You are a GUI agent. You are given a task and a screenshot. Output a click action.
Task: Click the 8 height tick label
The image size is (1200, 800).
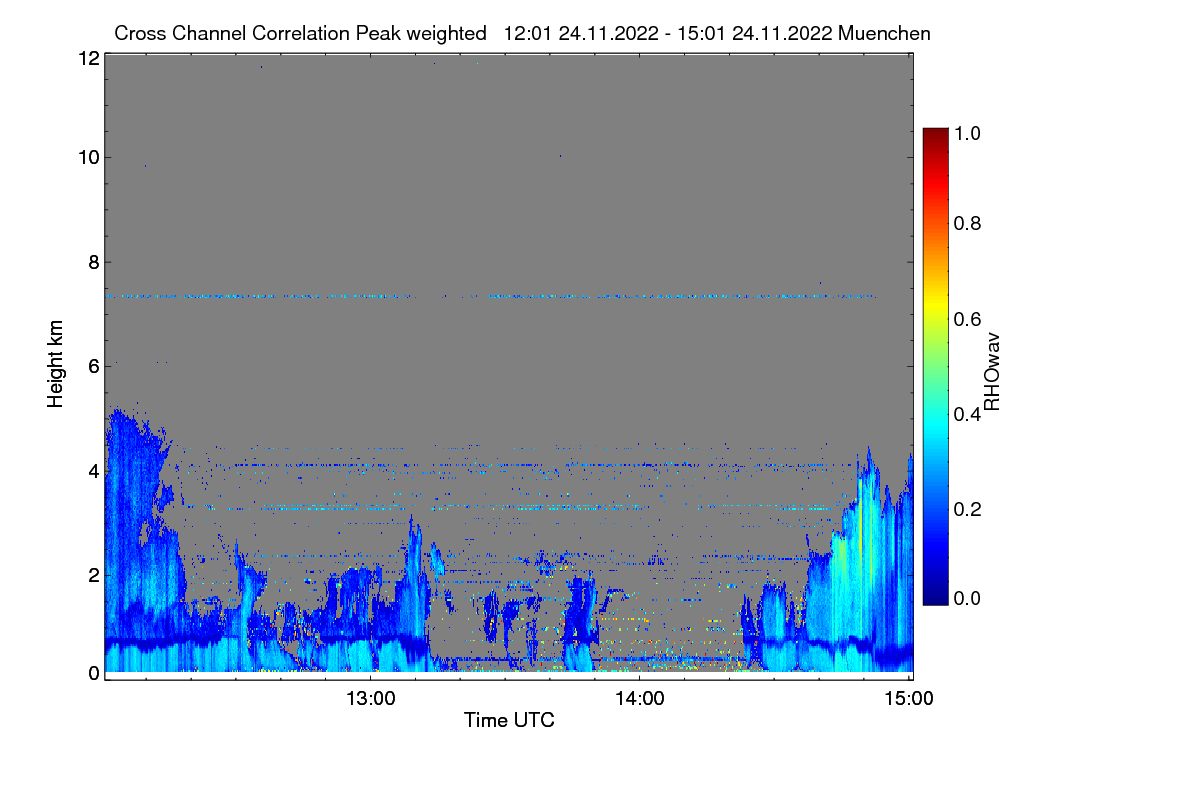pos(93,263)
